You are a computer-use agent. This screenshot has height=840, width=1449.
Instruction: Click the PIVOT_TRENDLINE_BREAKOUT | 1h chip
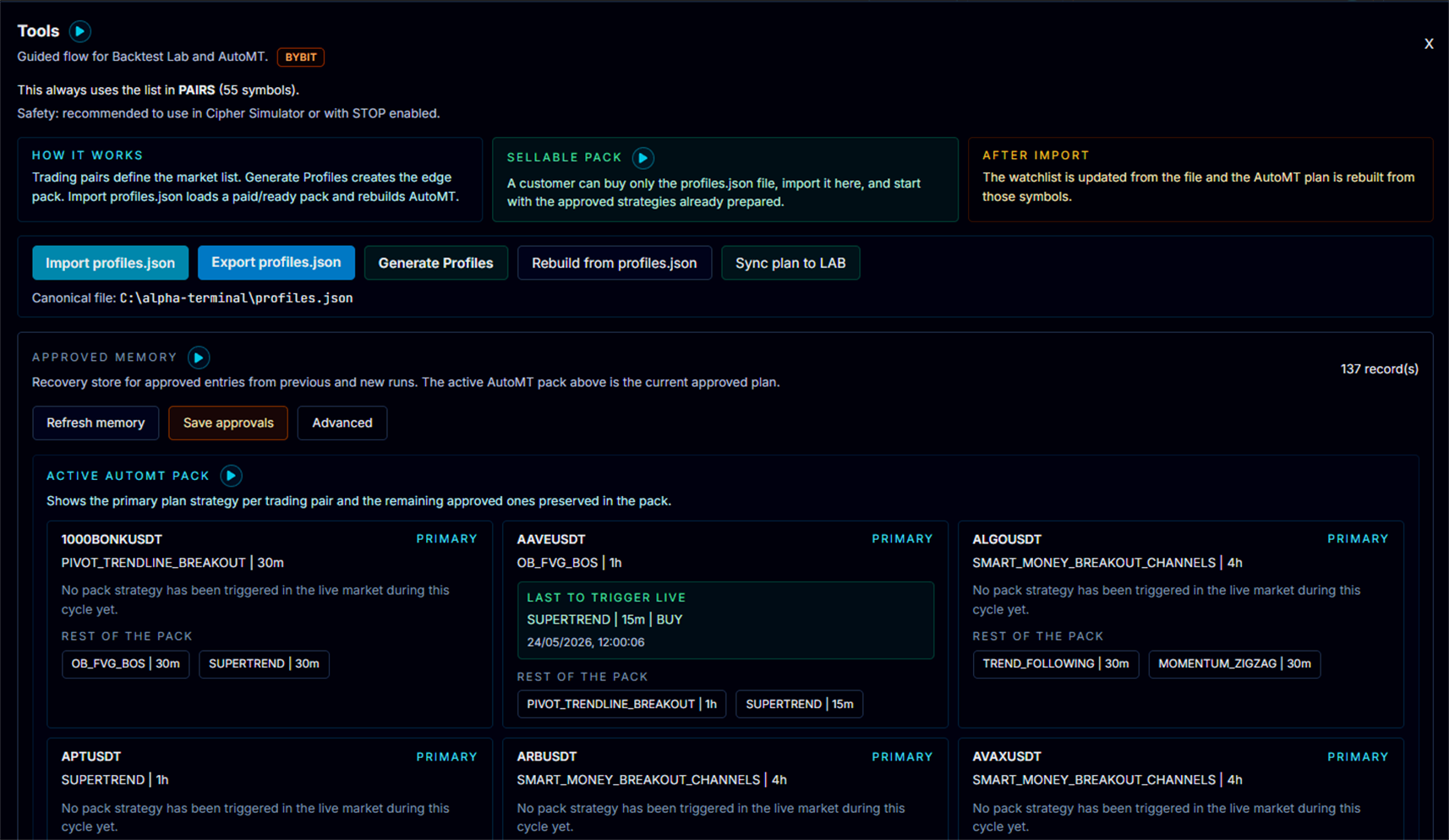pos(621,704)
